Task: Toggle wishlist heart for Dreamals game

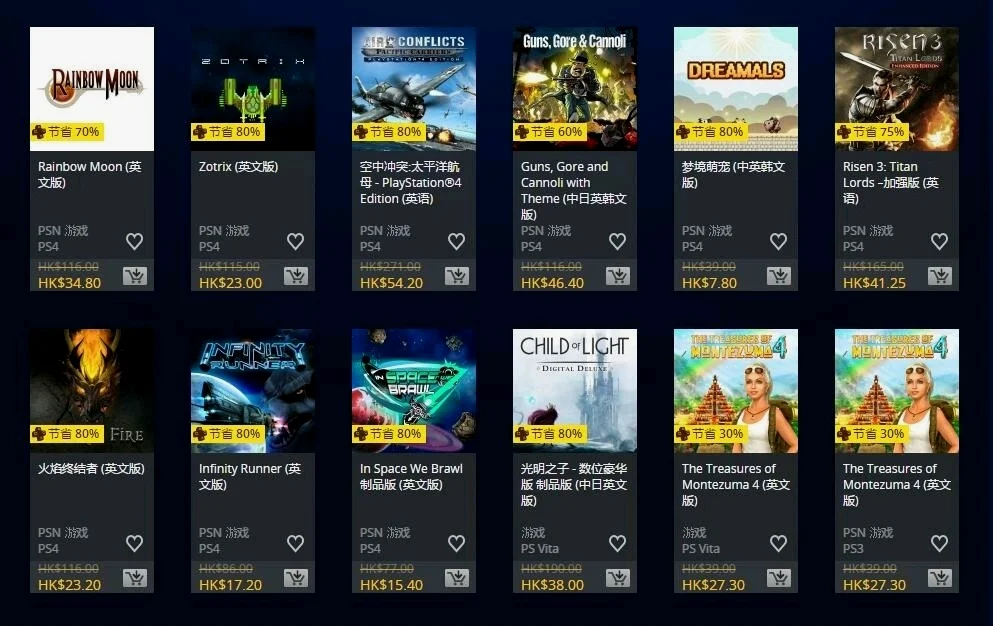Action: point(778,241)
